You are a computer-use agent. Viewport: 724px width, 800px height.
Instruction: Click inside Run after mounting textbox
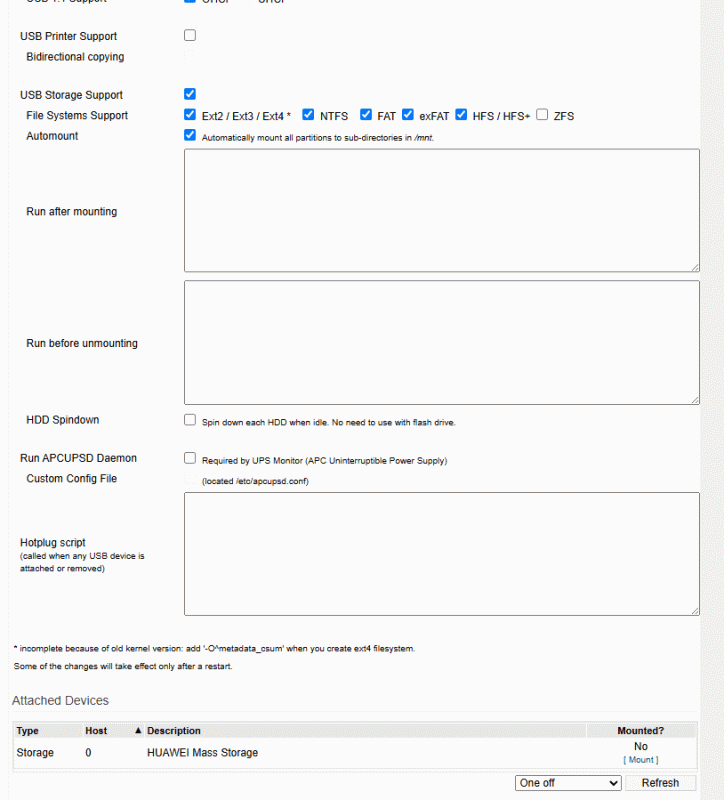pos(441,210)
